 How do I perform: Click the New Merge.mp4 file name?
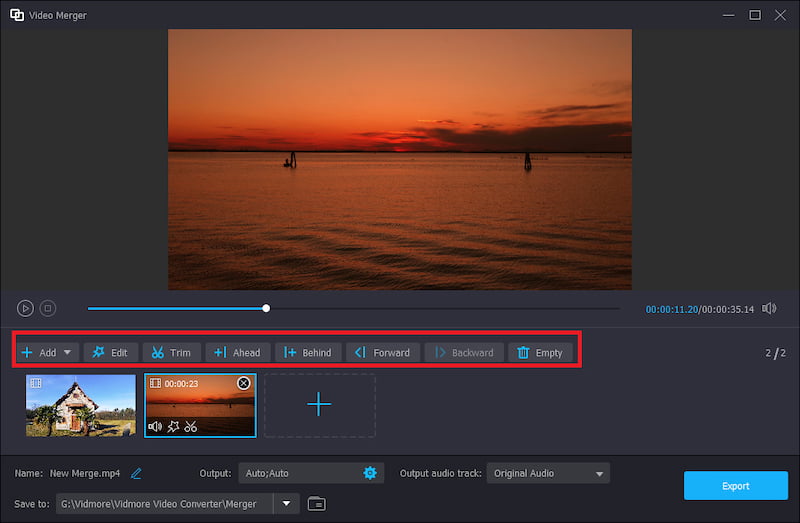tap(85, 474)
